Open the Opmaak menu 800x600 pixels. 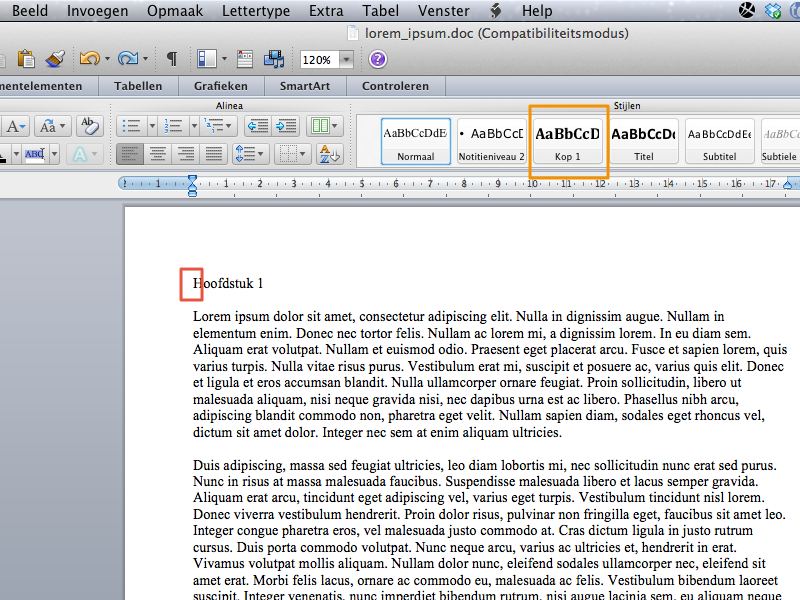(175, 10)
